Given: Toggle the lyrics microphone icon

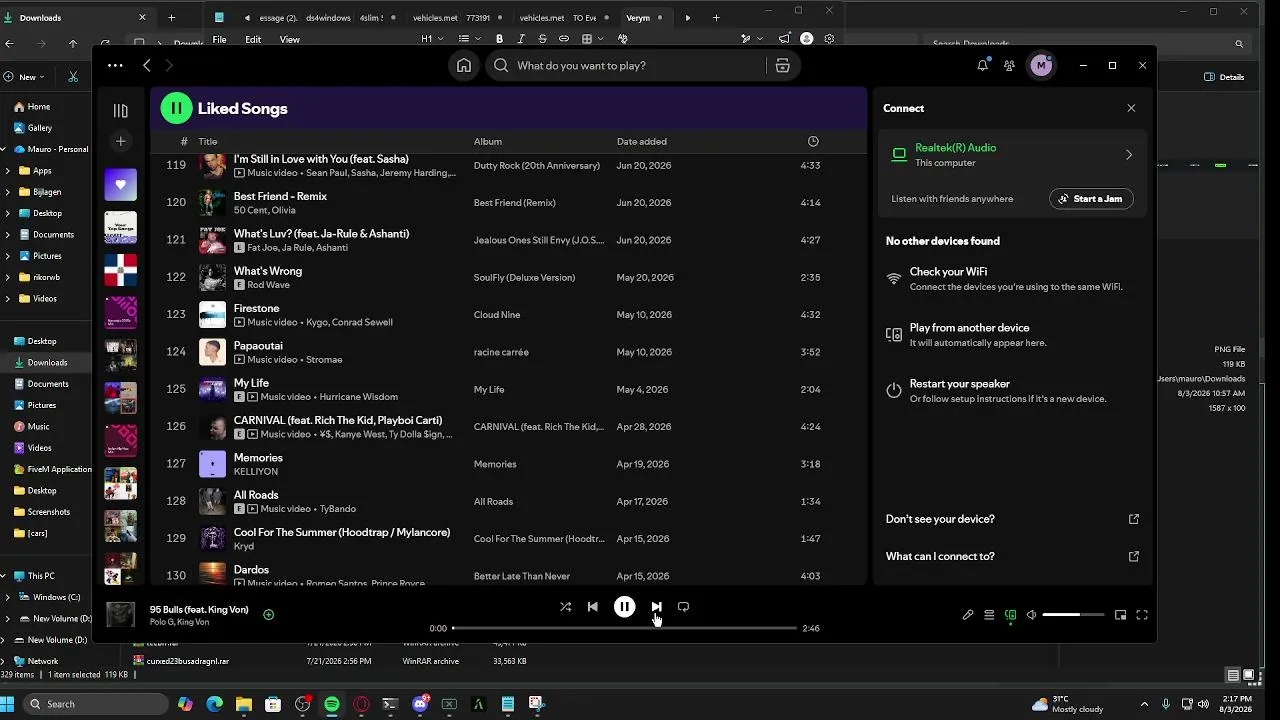Looking at the screenshot, I should tap(967, 615).
